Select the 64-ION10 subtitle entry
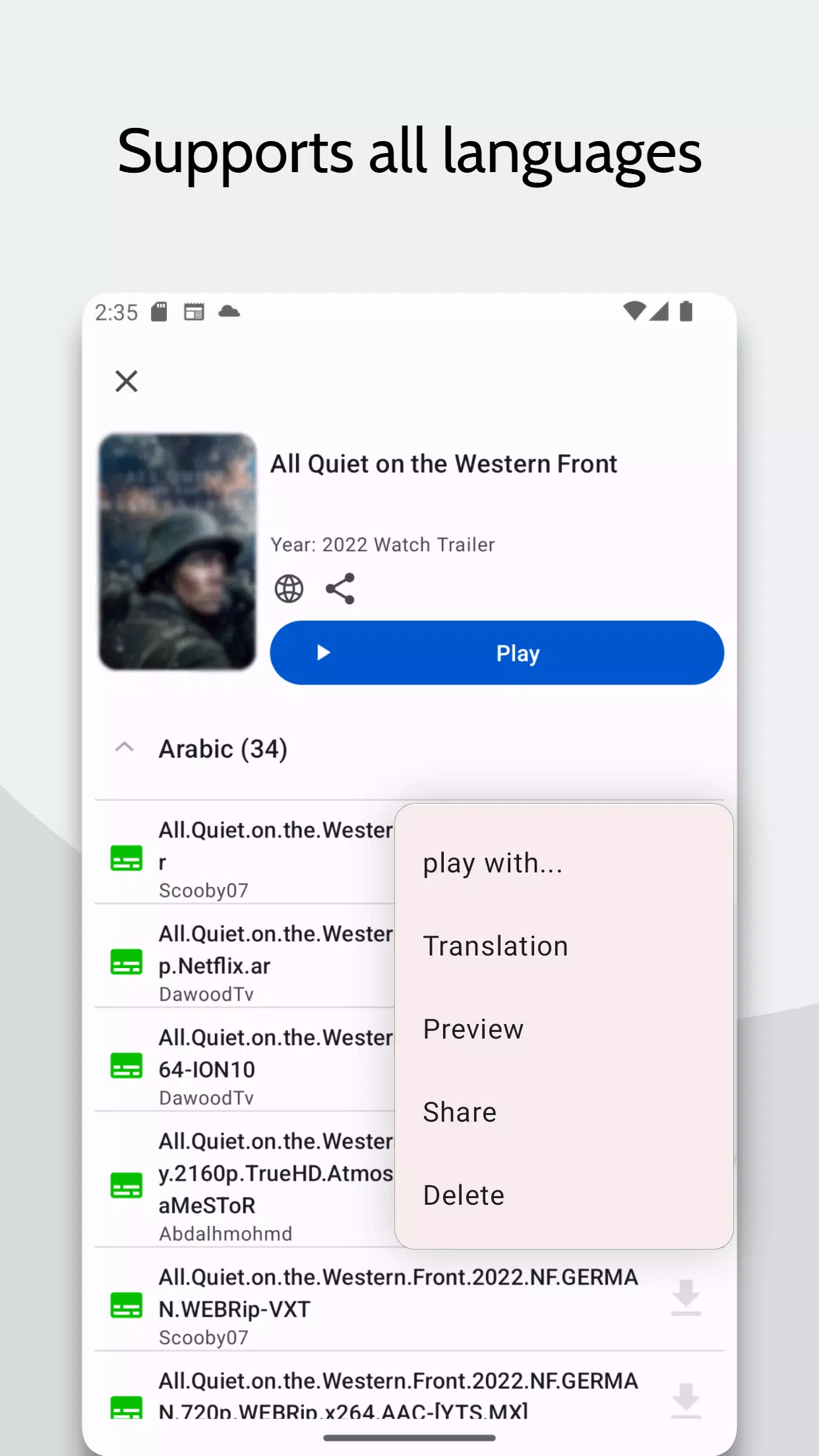Screen dimensions: 819x1456 pos(245,1060)
